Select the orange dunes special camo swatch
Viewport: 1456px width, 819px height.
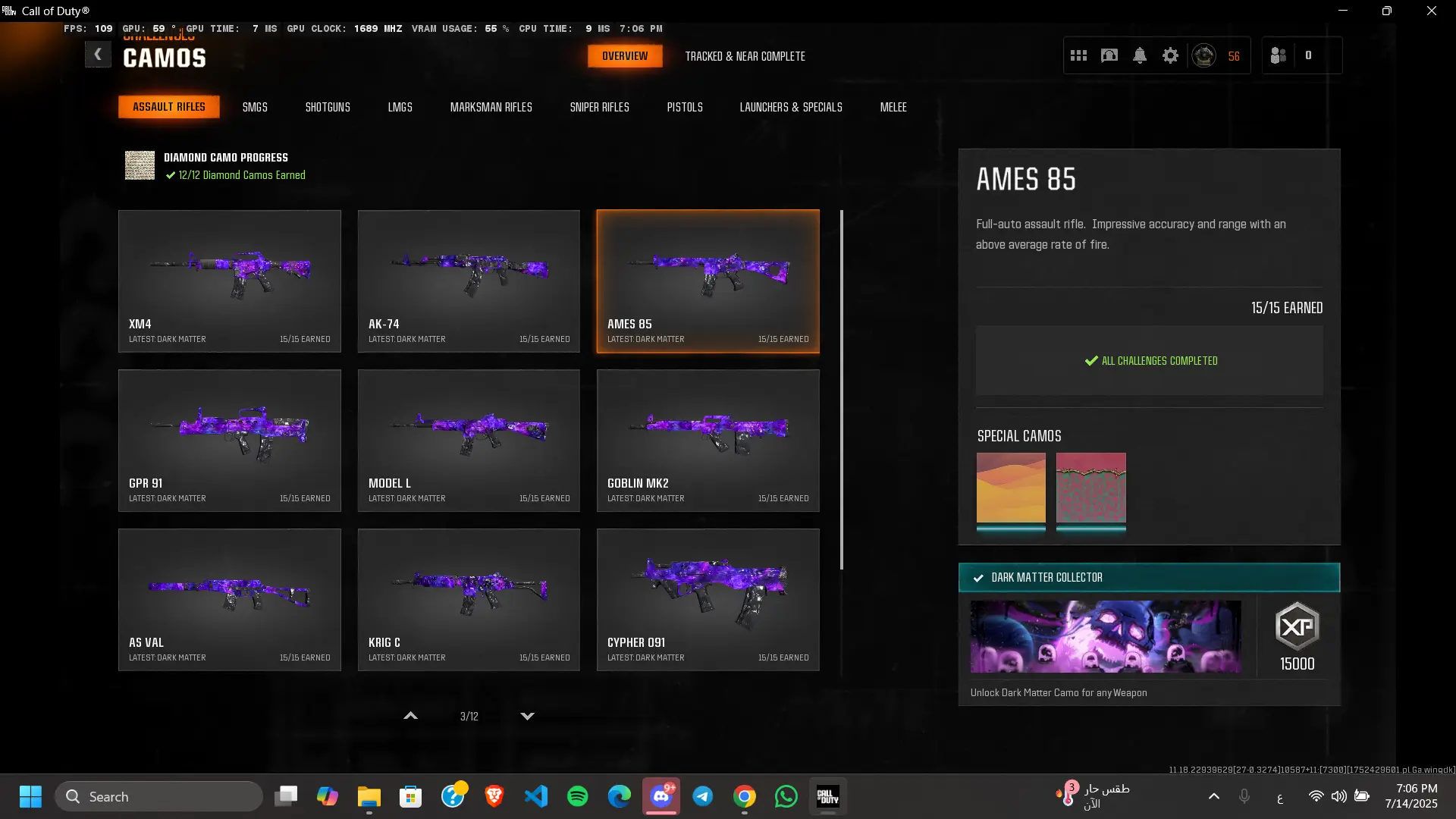[1011, 488]
